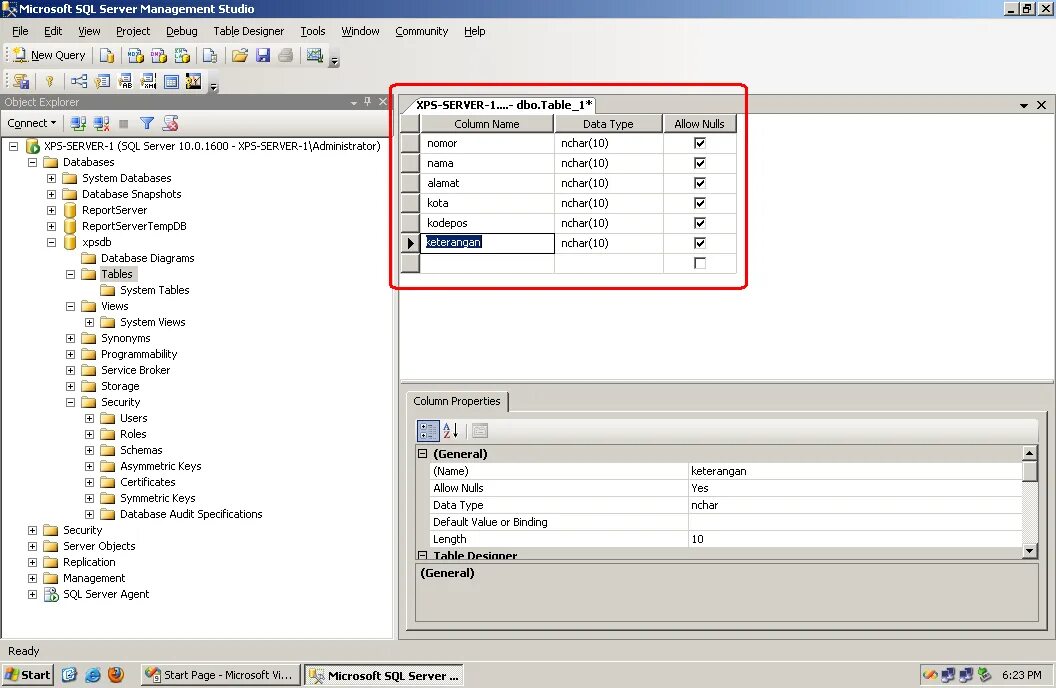The height and width of the screenshot is (688, 1056).
Task: Click the Data Type column header
Action: click(x=608, y=124)
